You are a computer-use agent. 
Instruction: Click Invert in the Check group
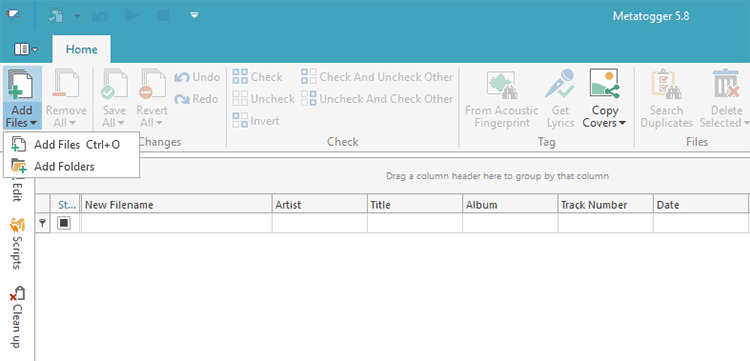[x=256, y=120]
